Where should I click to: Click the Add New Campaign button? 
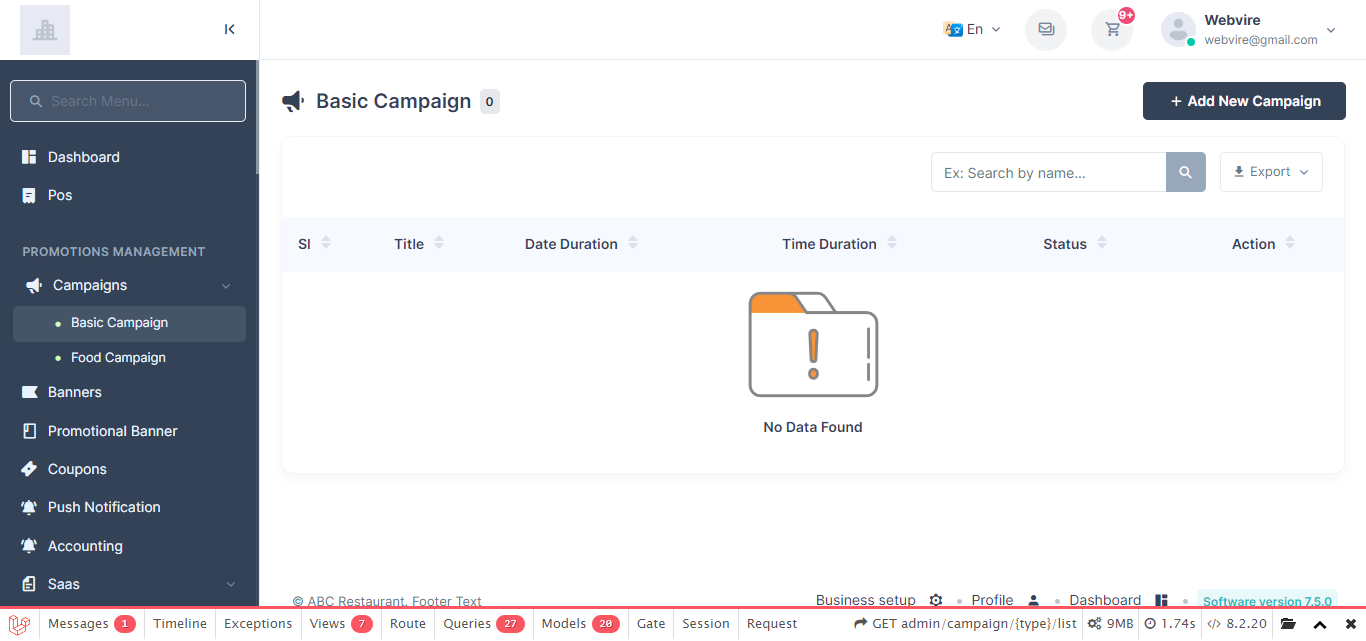1244,101
